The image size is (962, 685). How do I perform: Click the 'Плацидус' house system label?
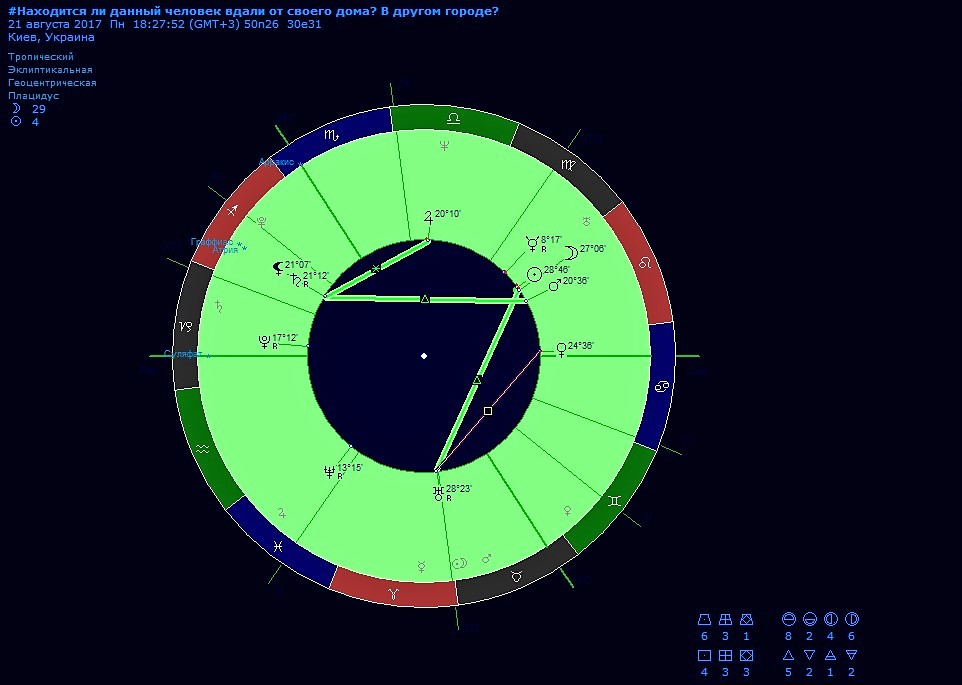pyautogui.click(x=34, y=96)
